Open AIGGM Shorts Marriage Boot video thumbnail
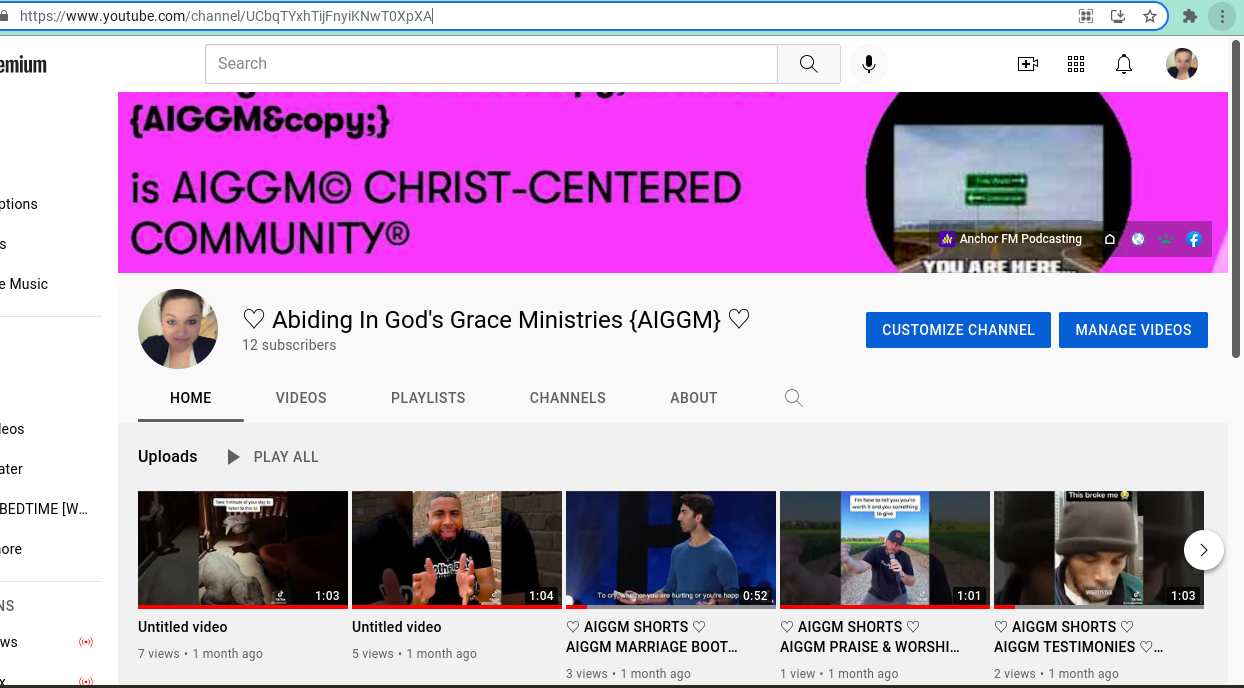This screenshot has height=688, width=1244. pos(670,548)
